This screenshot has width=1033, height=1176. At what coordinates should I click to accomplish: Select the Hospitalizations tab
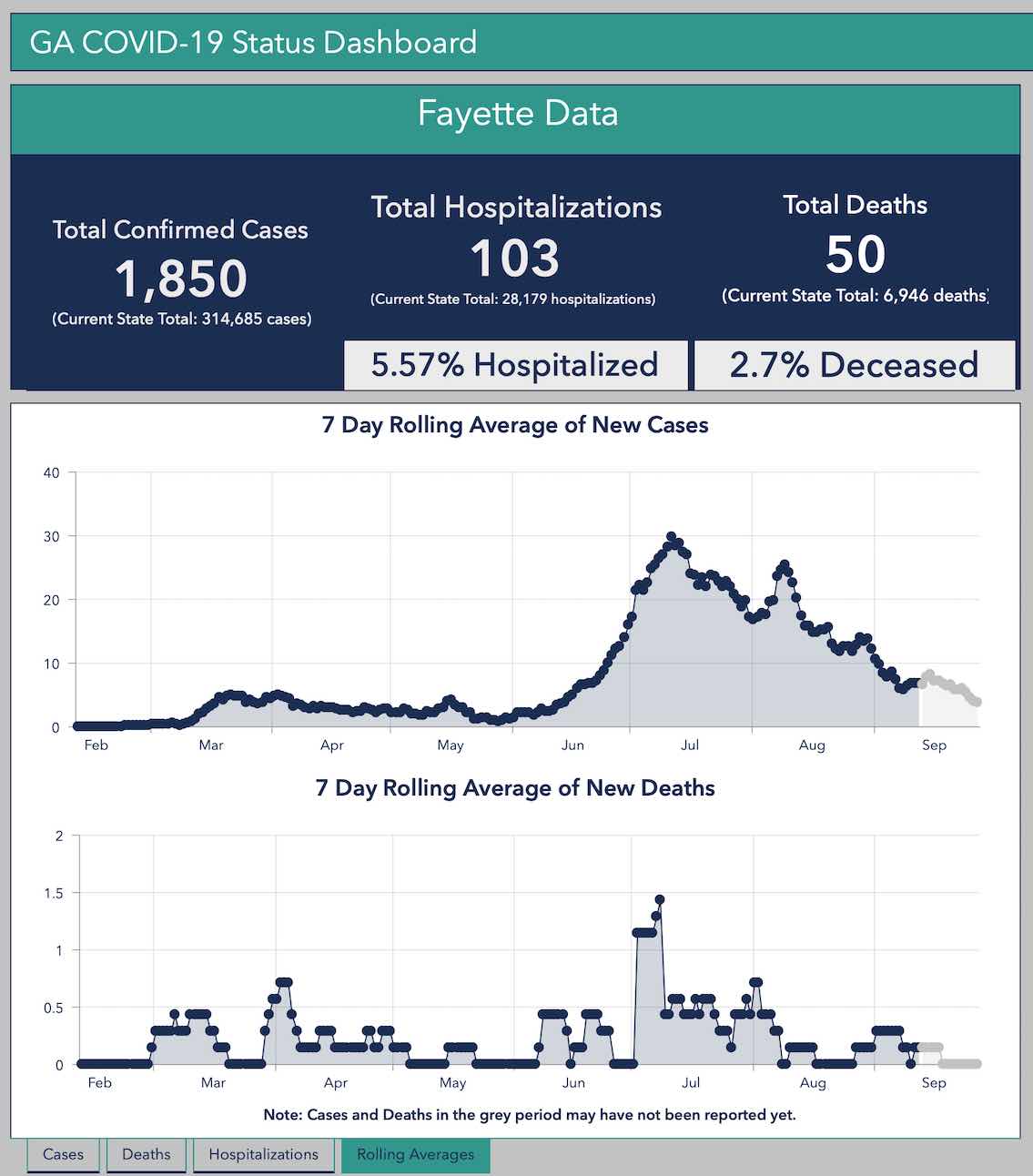[x=263, y=1154]
